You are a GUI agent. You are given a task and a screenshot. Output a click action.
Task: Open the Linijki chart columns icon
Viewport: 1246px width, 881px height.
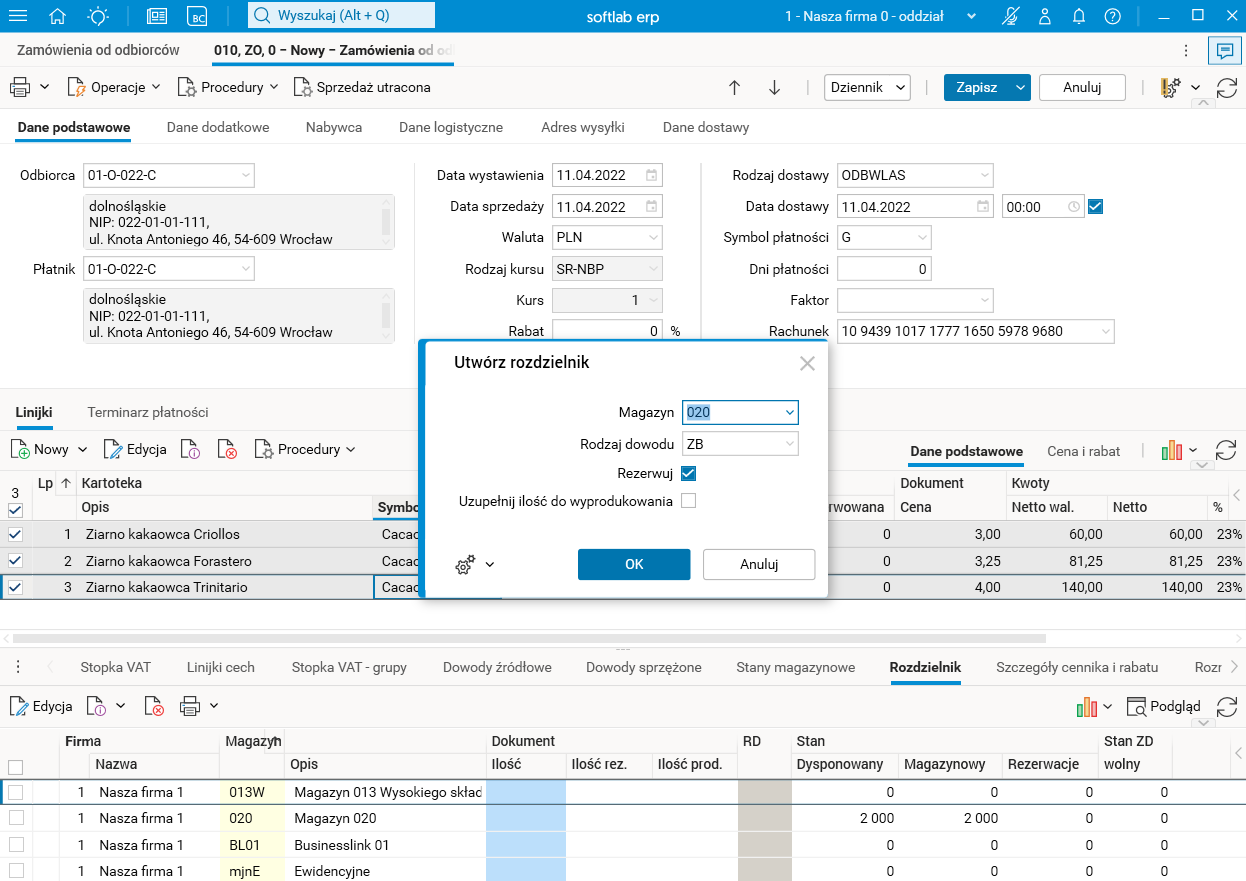point(1172,451)
